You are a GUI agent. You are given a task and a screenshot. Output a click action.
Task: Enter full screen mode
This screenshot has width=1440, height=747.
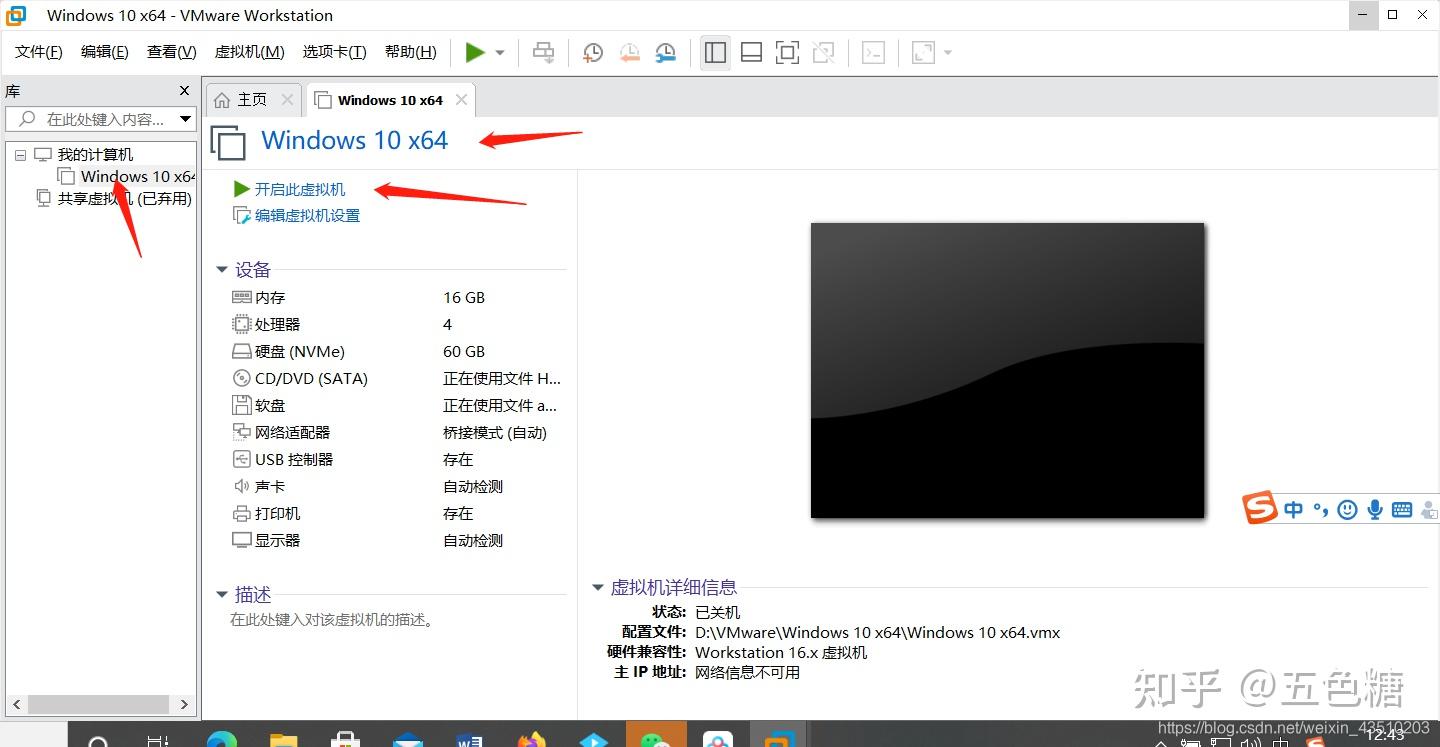coord(787,52)
